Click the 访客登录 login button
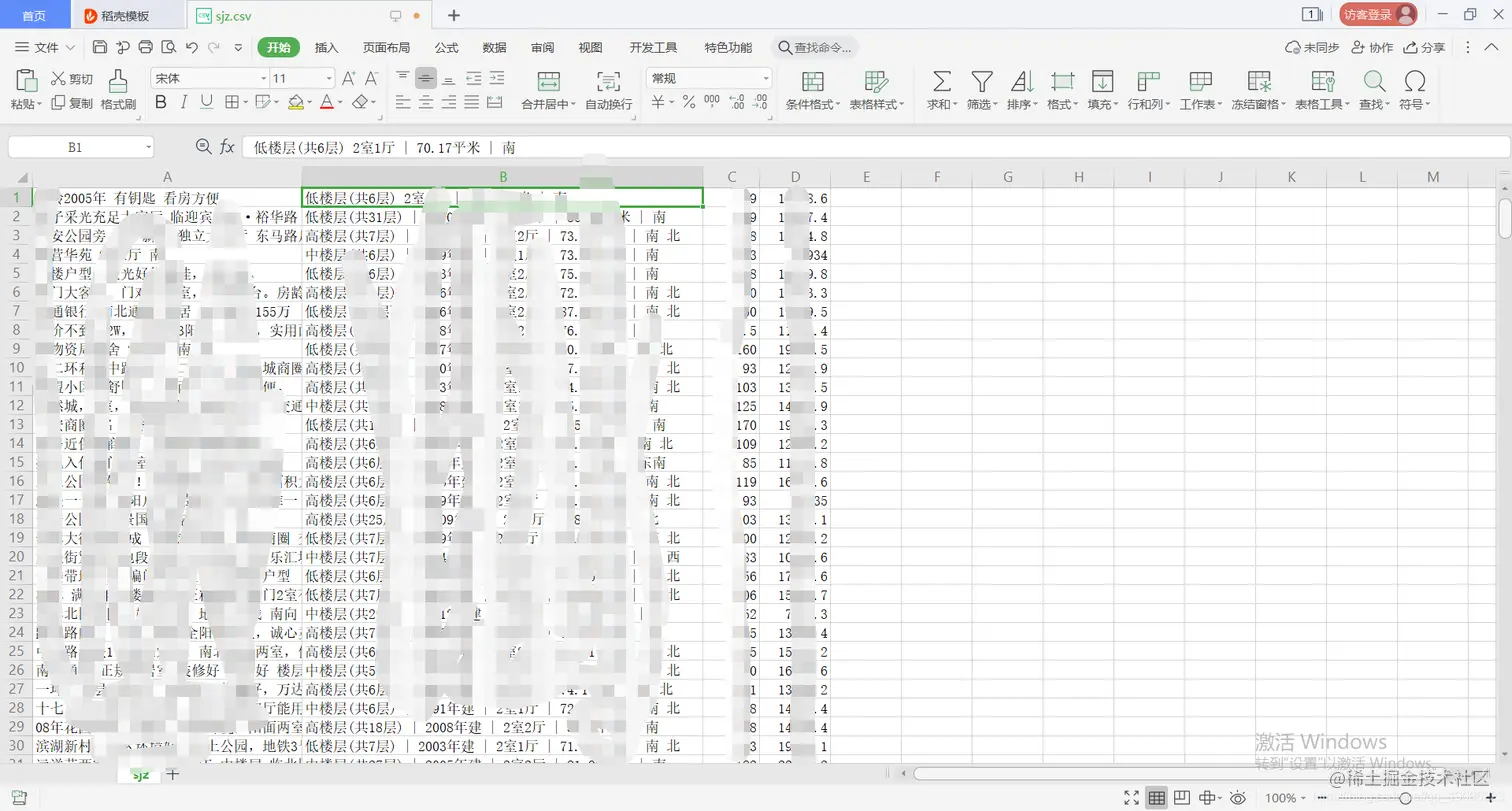The height and width of the screenshot is (811, 1512). pos(1379,14)
